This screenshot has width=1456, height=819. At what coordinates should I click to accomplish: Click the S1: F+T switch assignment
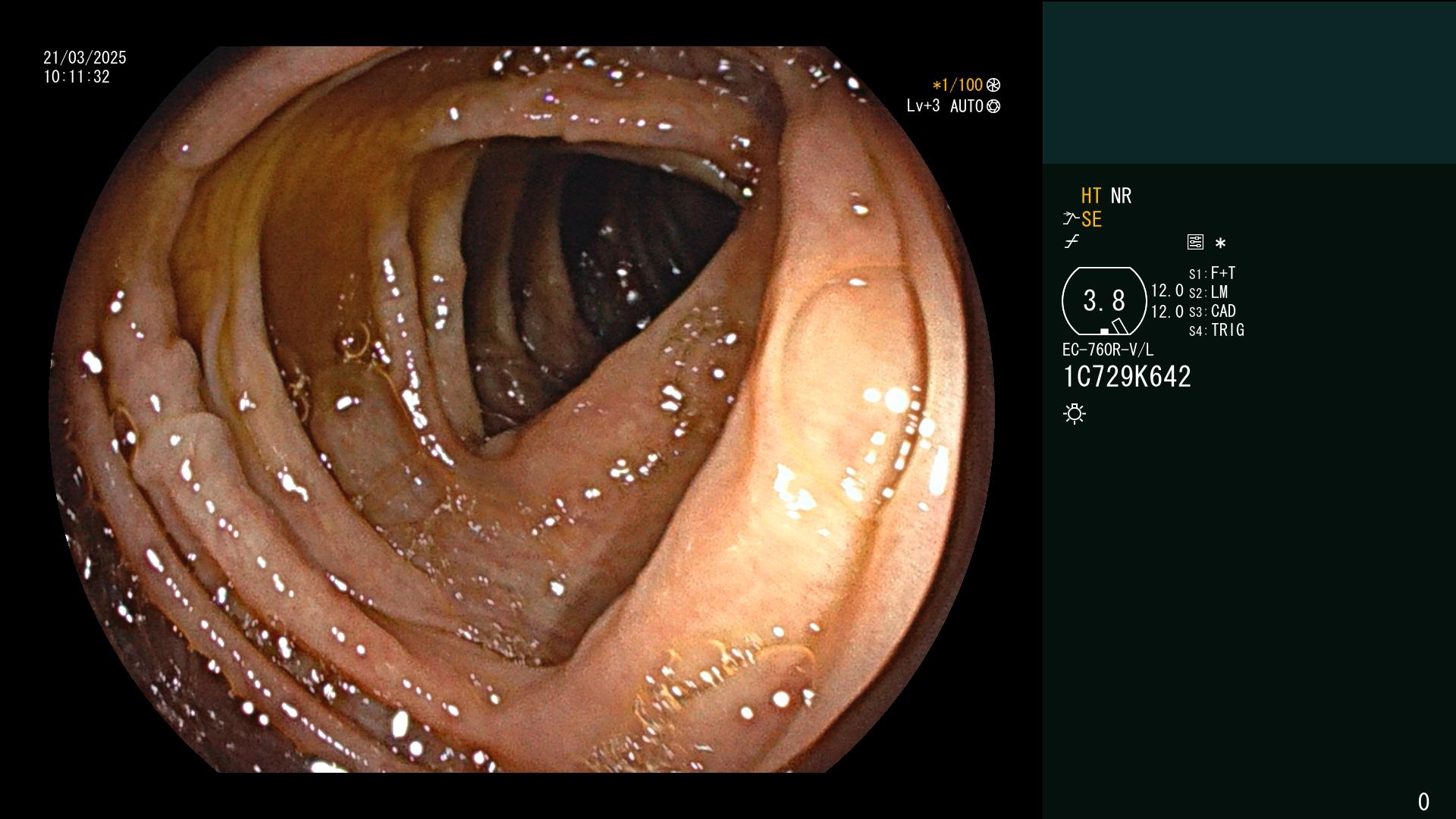[x=1213, y=273]
